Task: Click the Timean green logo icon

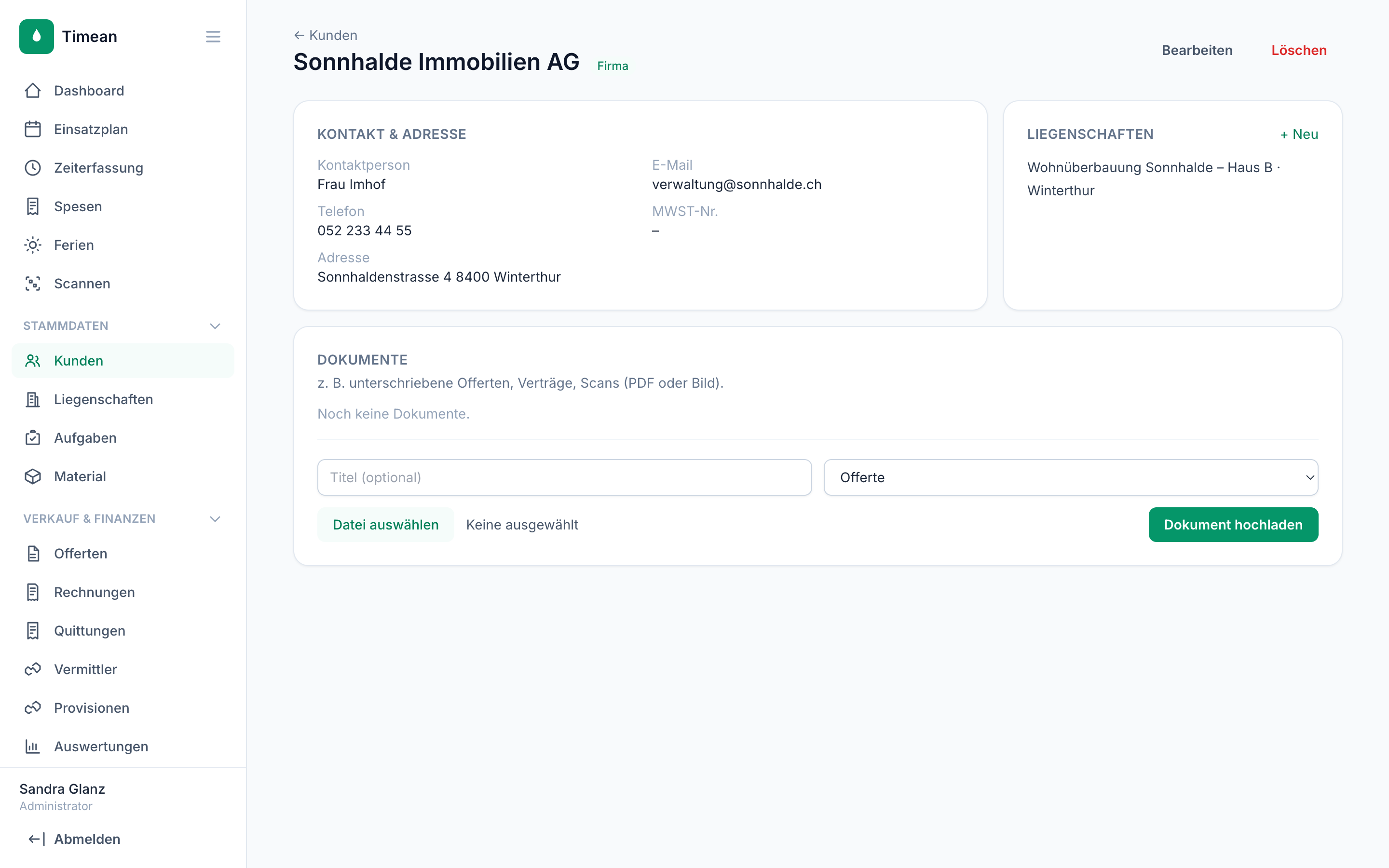Action: pyautogui.click(x=36, y=36)
